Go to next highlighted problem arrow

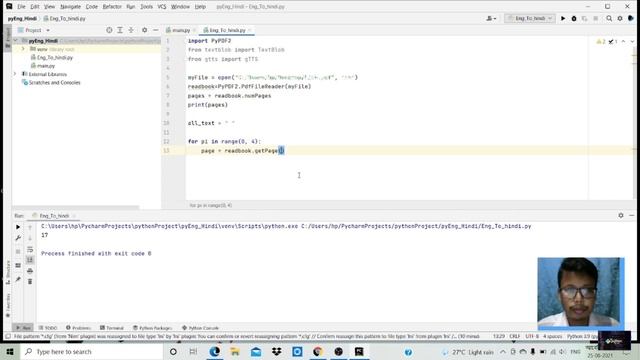(632, 42)
